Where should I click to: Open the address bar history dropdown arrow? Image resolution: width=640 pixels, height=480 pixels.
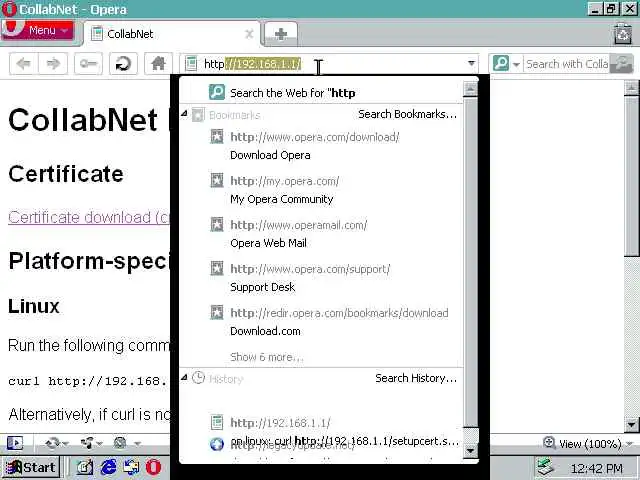[x=471, y=64]
